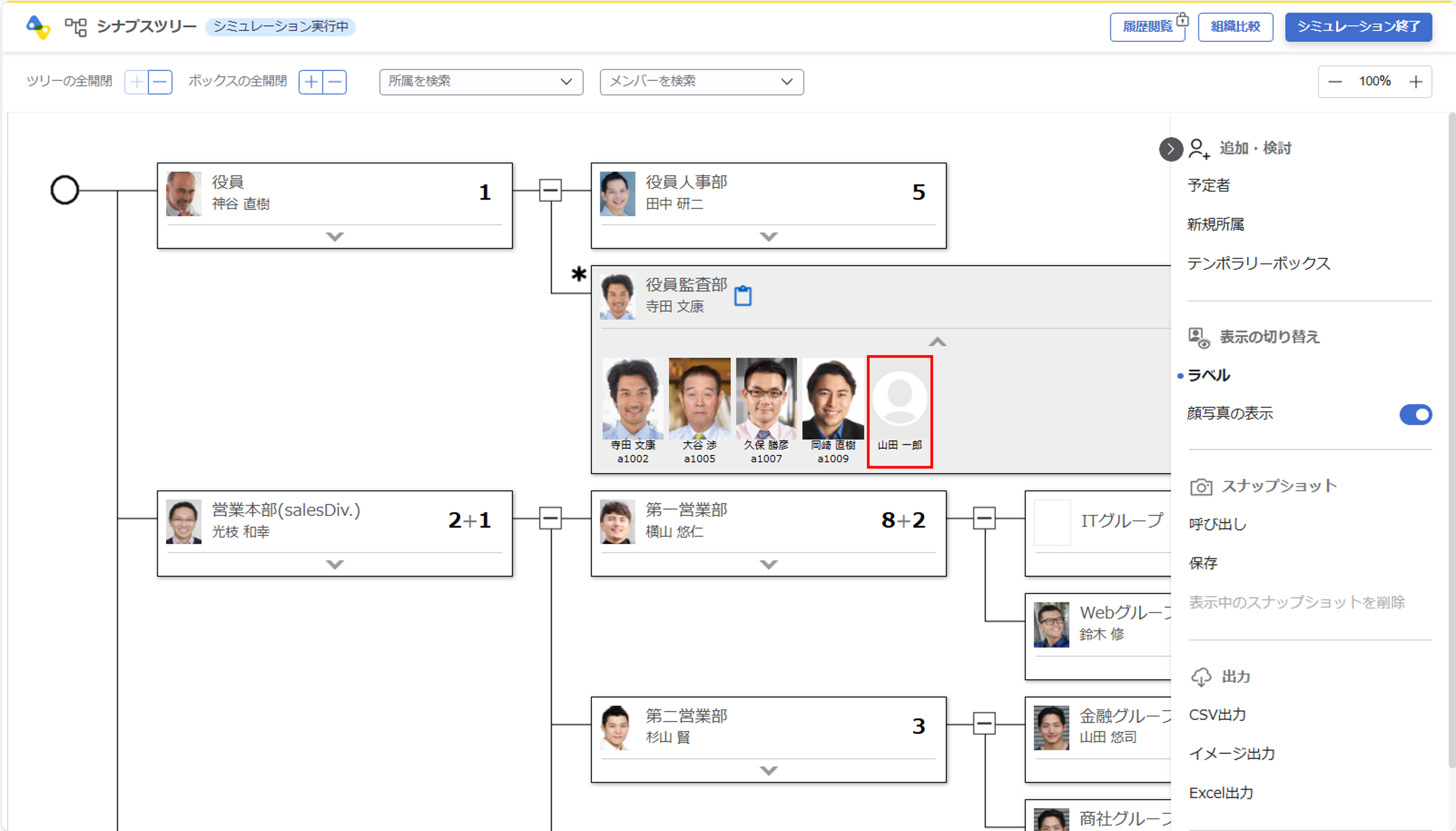Collapse the 役員 branch minus box
This screenshot has width=1456, height=831.
[x=550, y=190]
